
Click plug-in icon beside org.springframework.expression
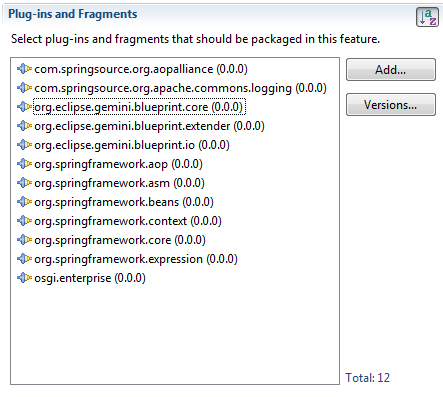pos(24,259)
